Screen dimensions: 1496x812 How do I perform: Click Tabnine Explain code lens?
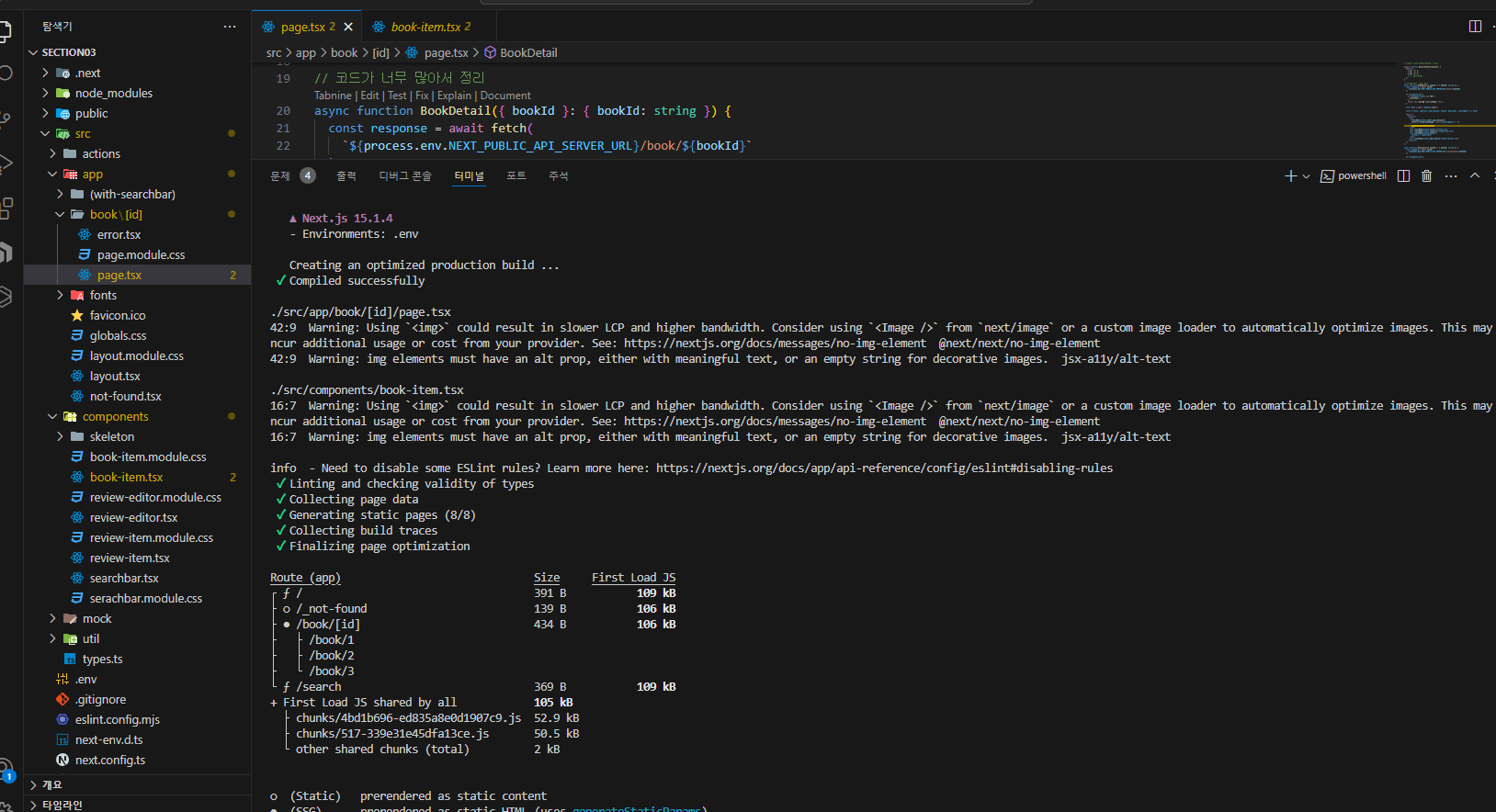(x=454, y=96)
